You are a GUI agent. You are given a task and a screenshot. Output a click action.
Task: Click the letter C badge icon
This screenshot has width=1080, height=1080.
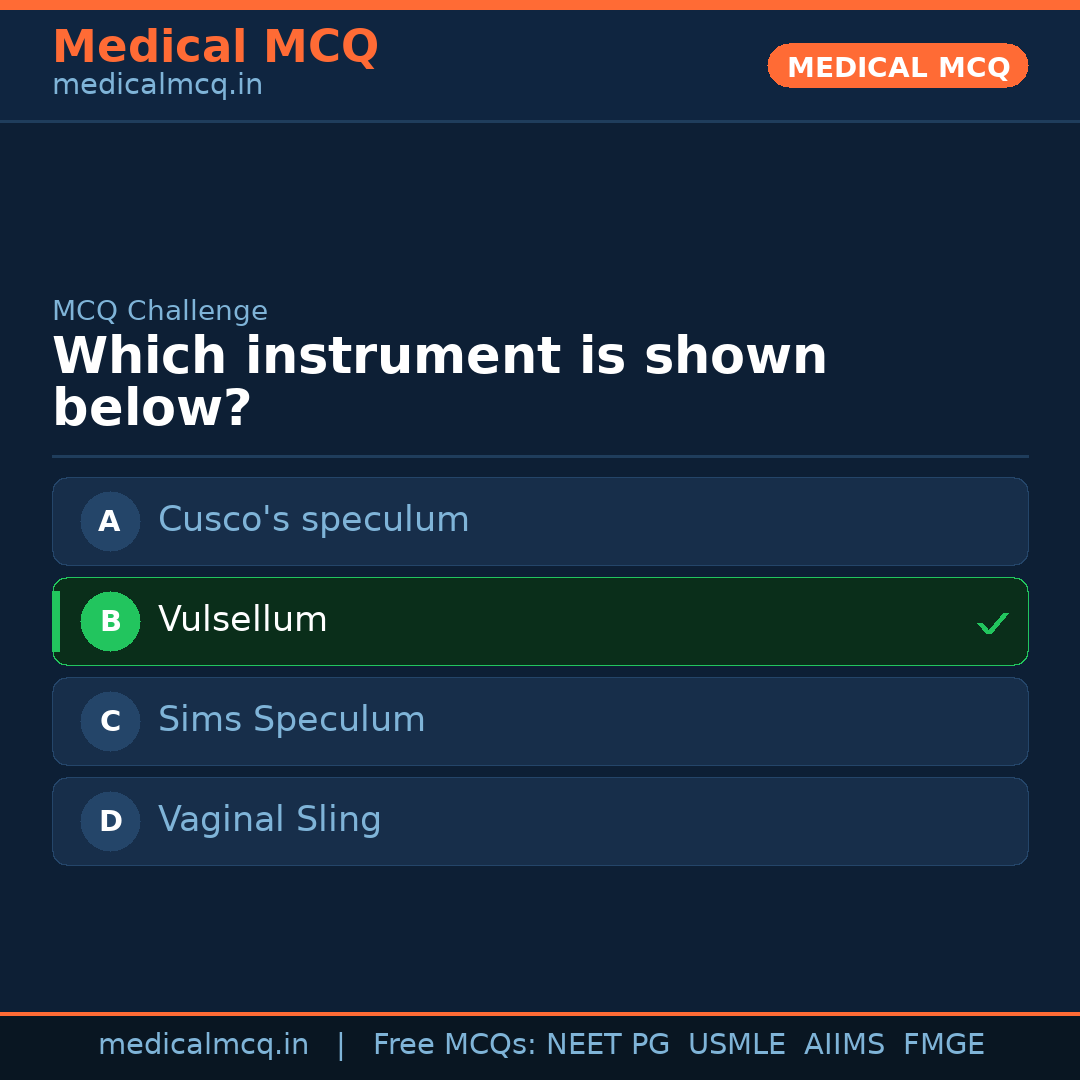tap(110, 721)
